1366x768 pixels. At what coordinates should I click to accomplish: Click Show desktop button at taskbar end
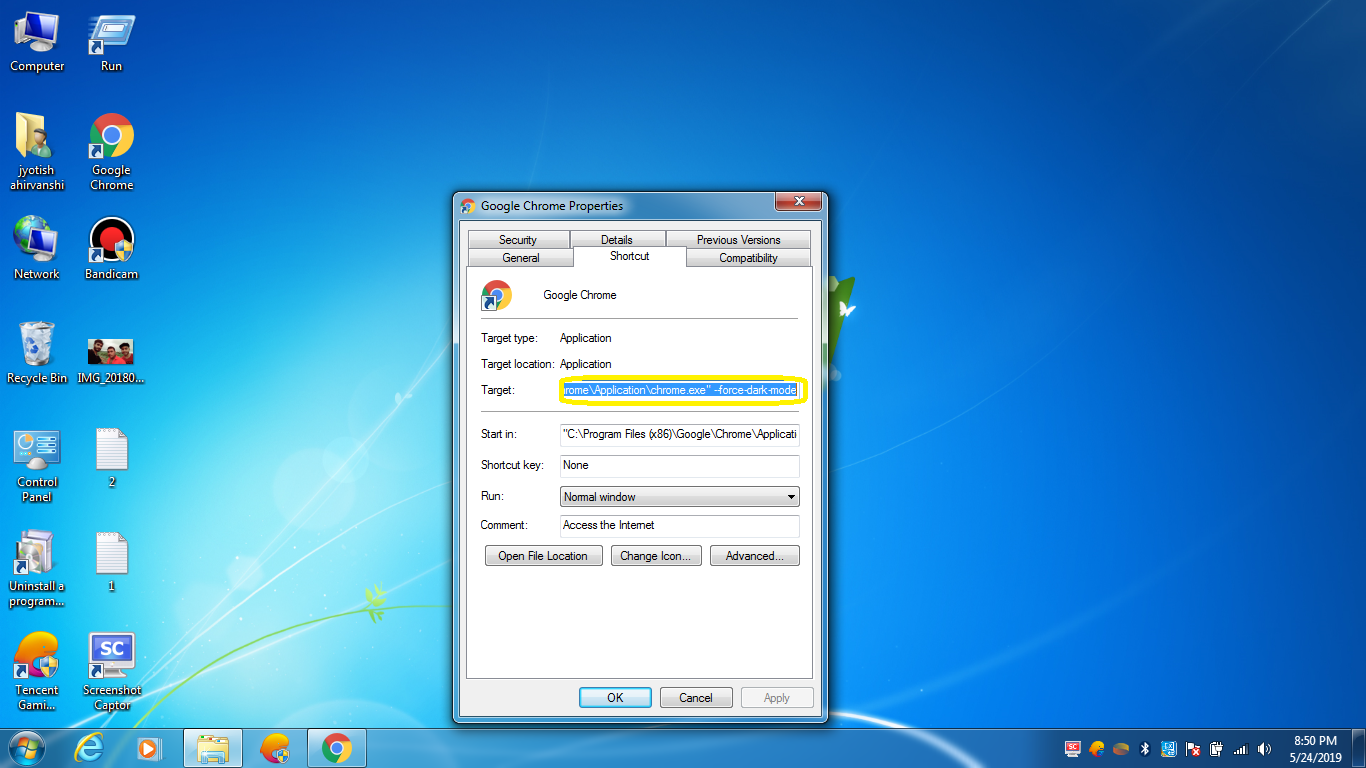pyautogui.click(x=1359, y=748)
